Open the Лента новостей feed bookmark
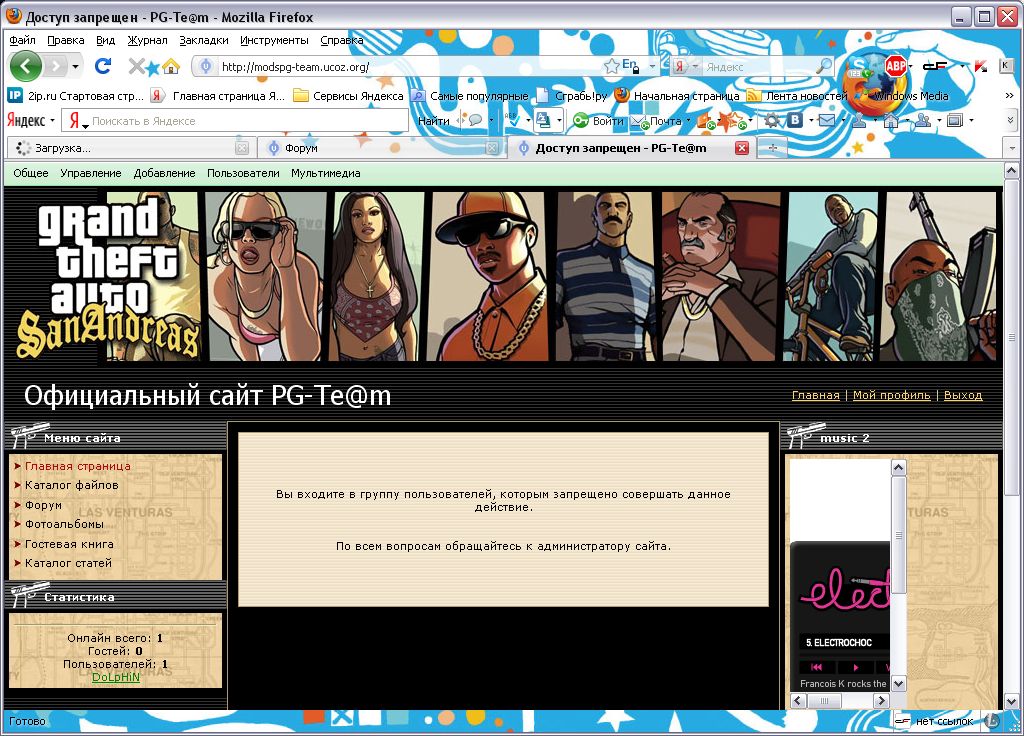Screen dimensions: 1024x736 797,96
